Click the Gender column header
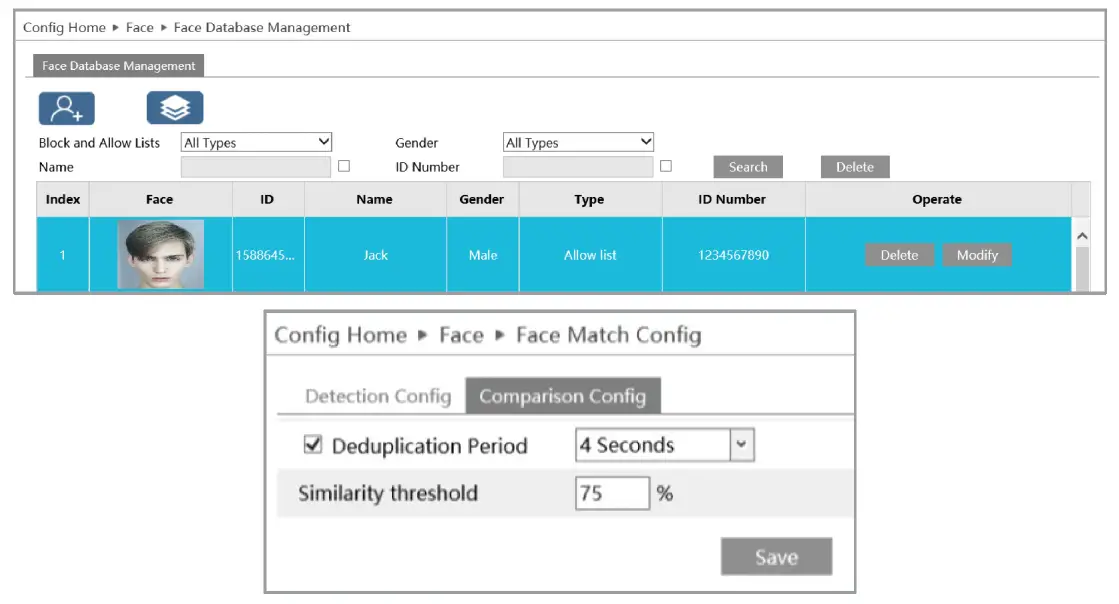The height and width of the screenshot is (604, 1119). [x=482, y=199]
